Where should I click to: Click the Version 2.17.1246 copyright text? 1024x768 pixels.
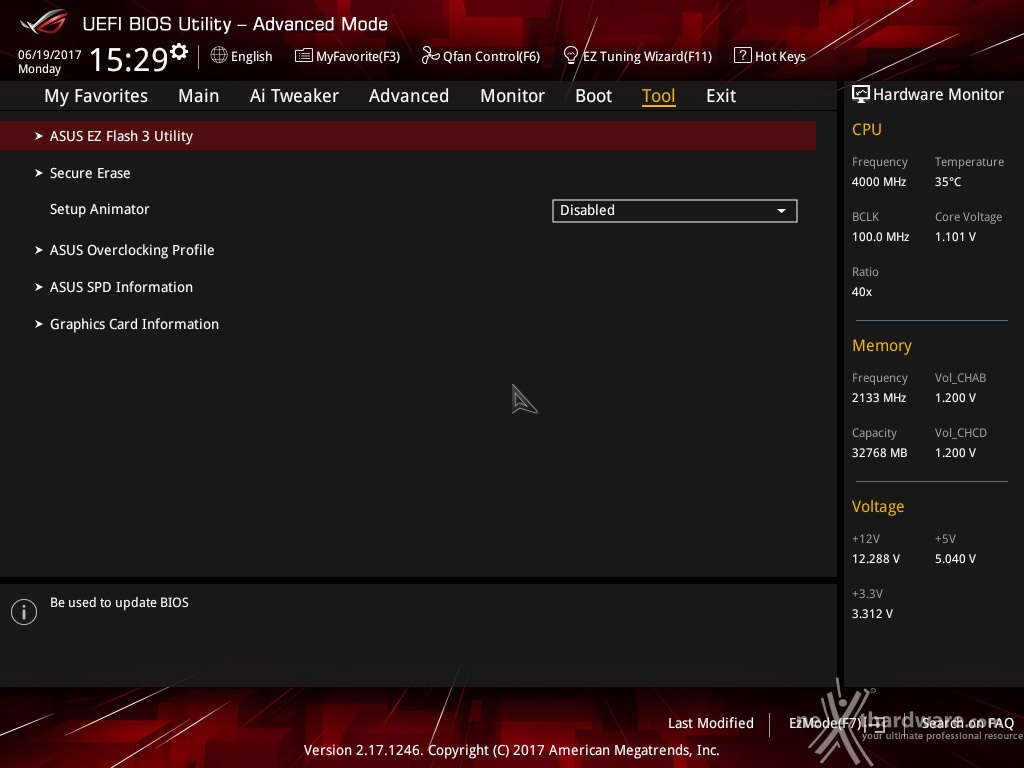pyautogui.click(x=511, y=750)
